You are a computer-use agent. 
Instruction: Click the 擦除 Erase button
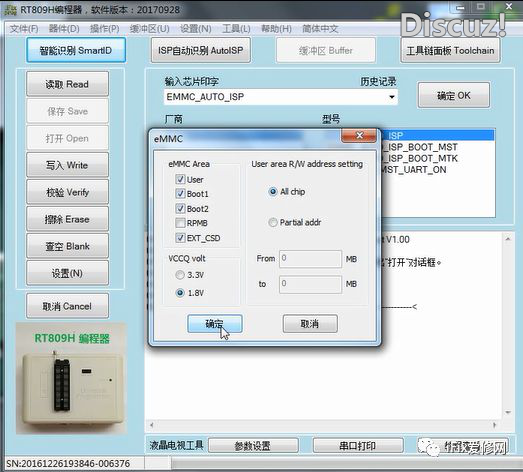[x=67, y=219]
